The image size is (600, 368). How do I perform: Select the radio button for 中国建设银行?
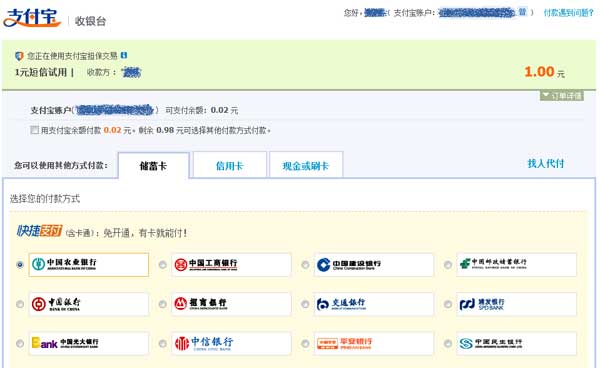tap(305, 265)
